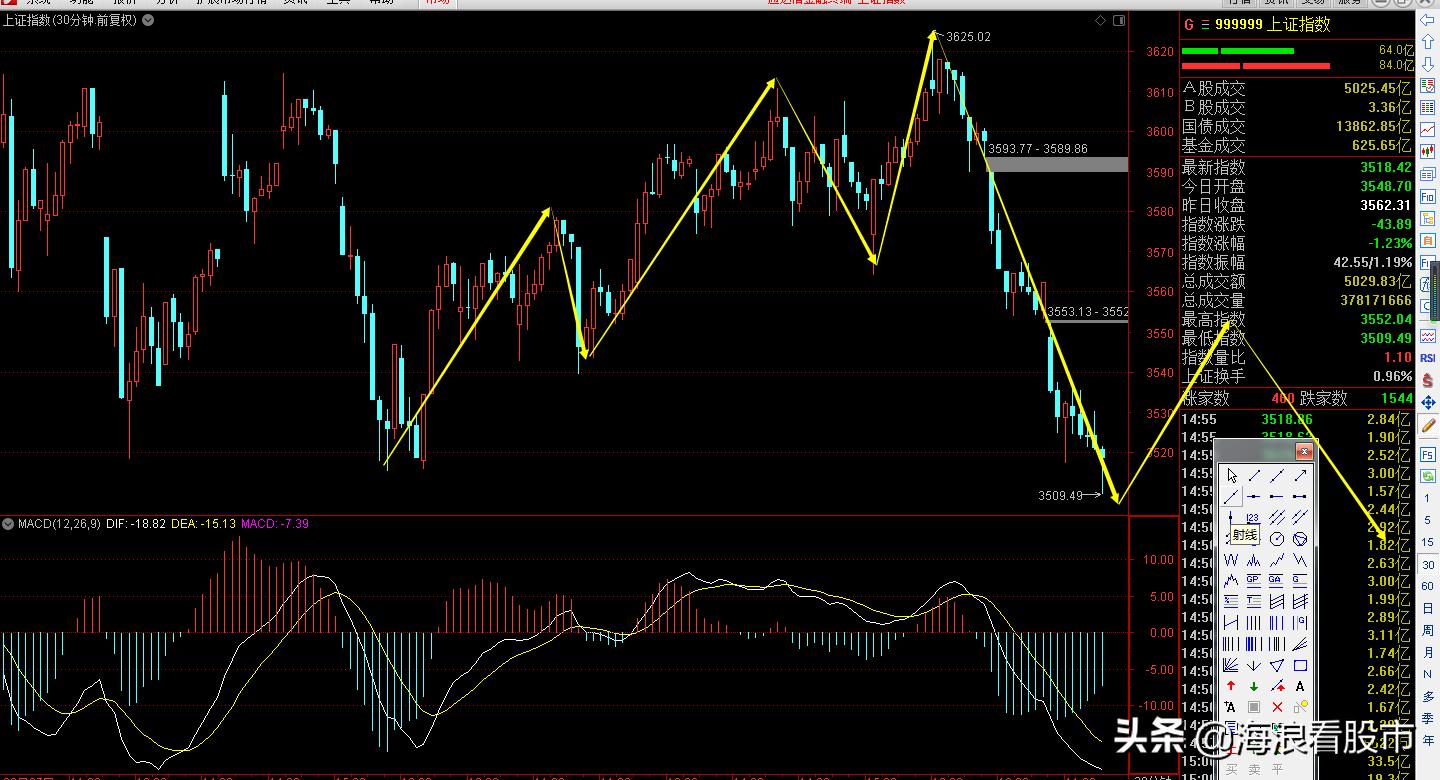Switch to daily (日) period
This screenshot has width=1440, height=780.
[1428, 608]
